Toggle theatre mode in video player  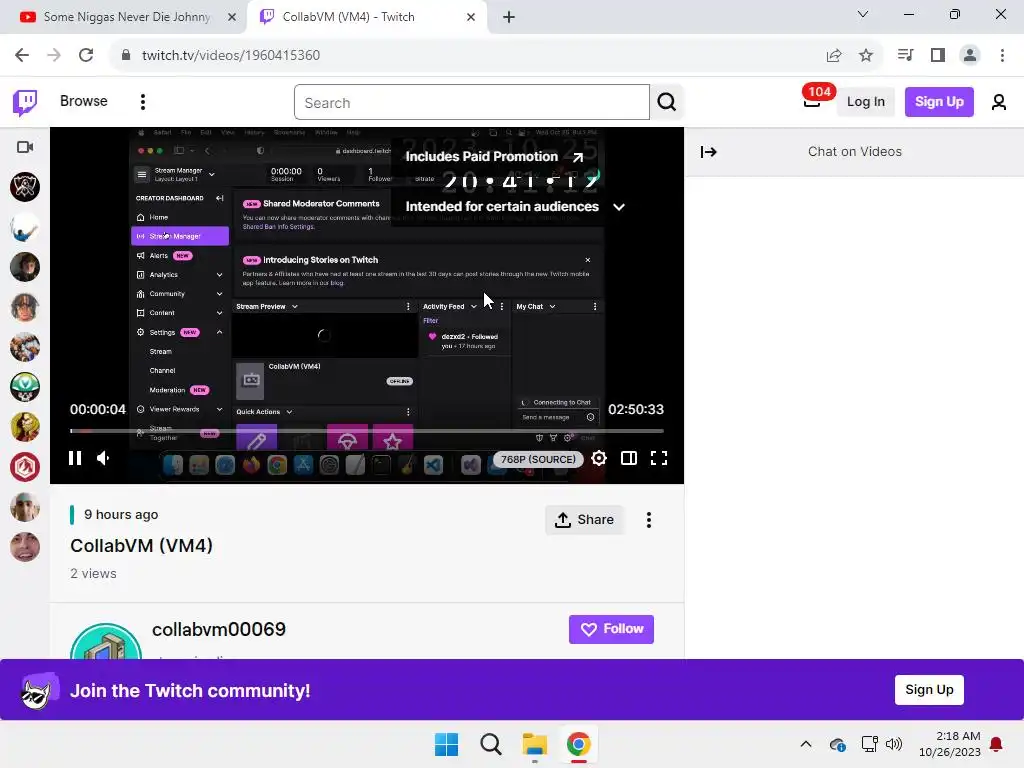[629, 458]
